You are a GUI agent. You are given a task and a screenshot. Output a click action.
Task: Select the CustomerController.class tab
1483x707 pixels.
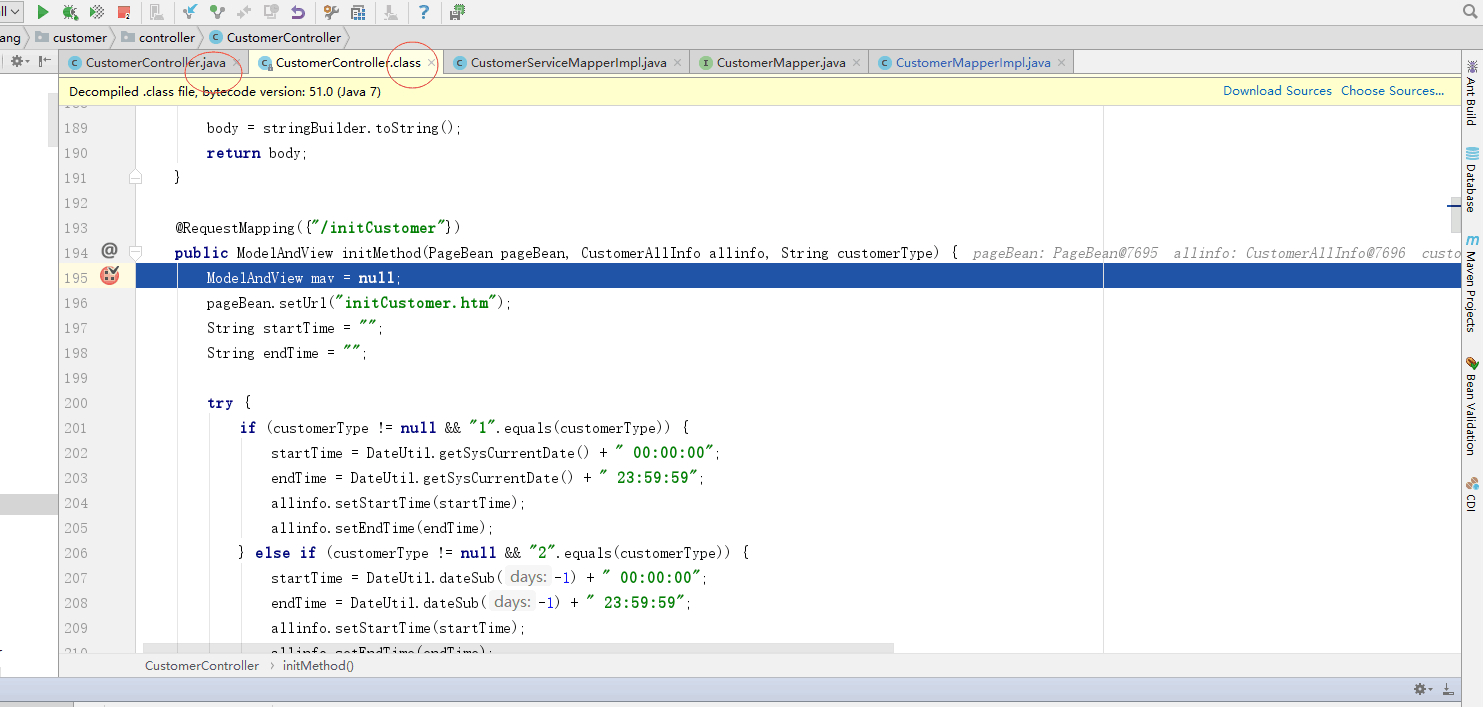click(348, 62)
